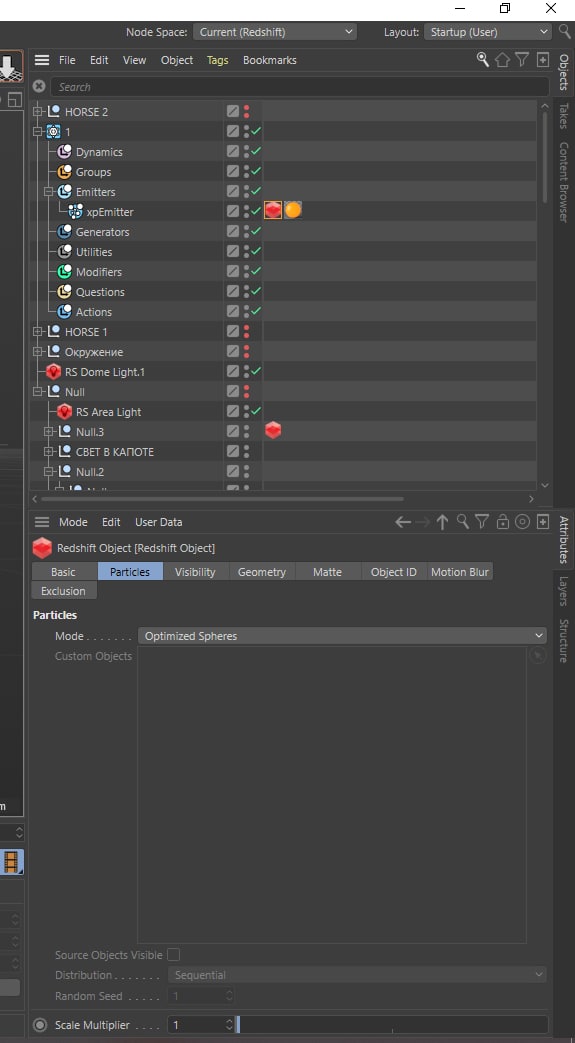Toggle the Attribute Manager mode lock circle icon

[x=522, y=522]
